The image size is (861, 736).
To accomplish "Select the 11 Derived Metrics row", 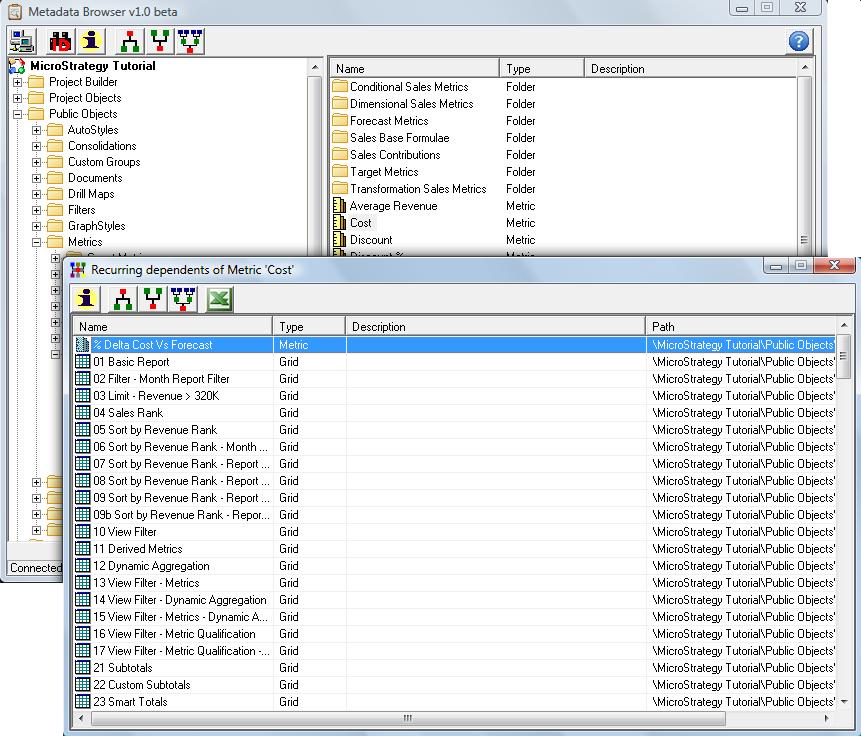I will coord(455,549).
